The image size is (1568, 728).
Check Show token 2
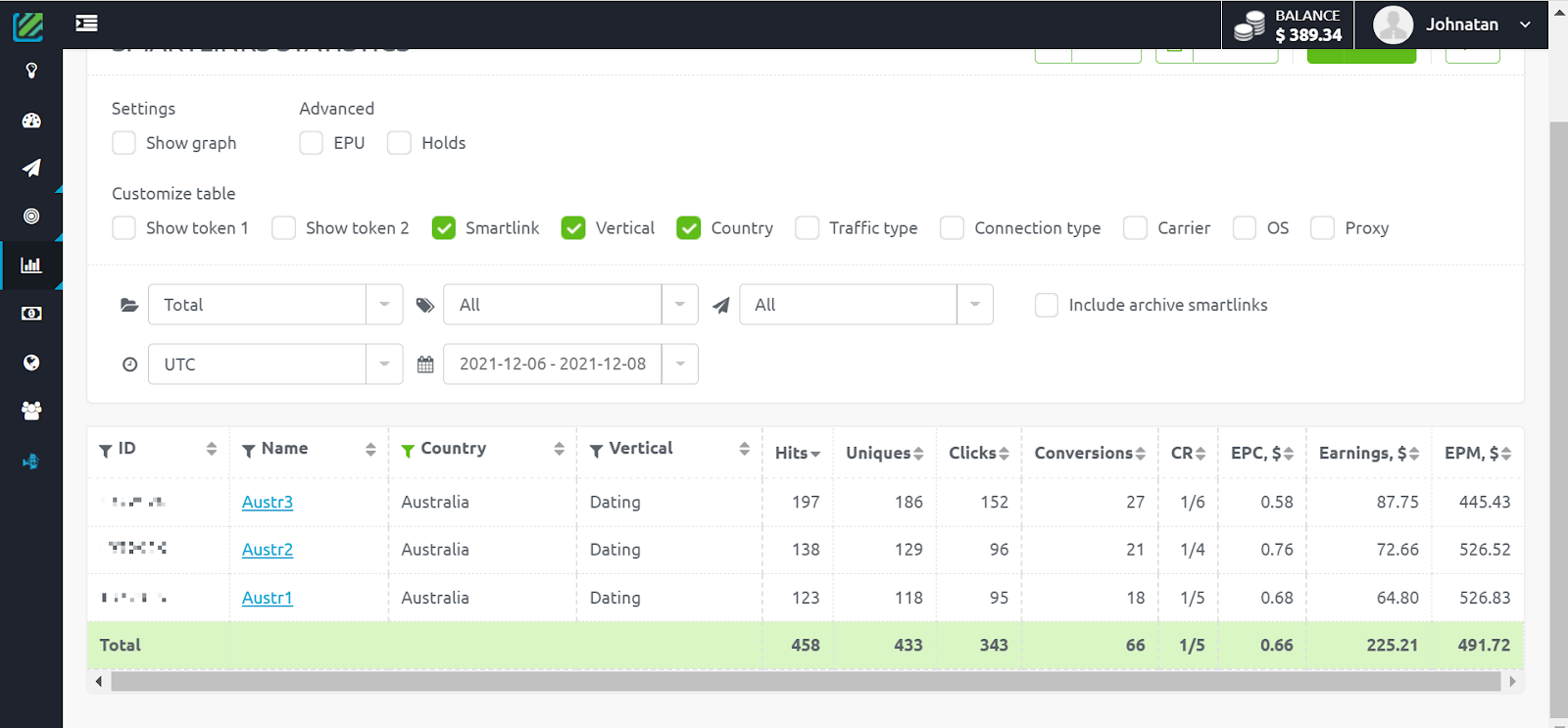[283, 228]
